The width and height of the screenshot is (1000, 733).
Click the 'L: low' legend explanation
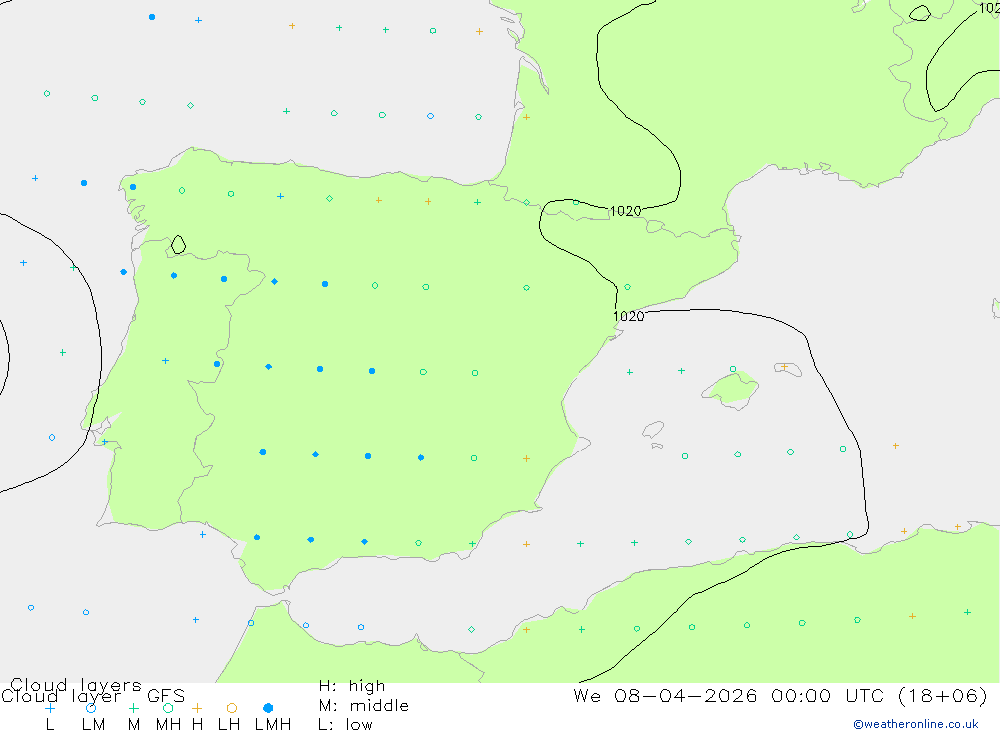[x=346, y=725]
